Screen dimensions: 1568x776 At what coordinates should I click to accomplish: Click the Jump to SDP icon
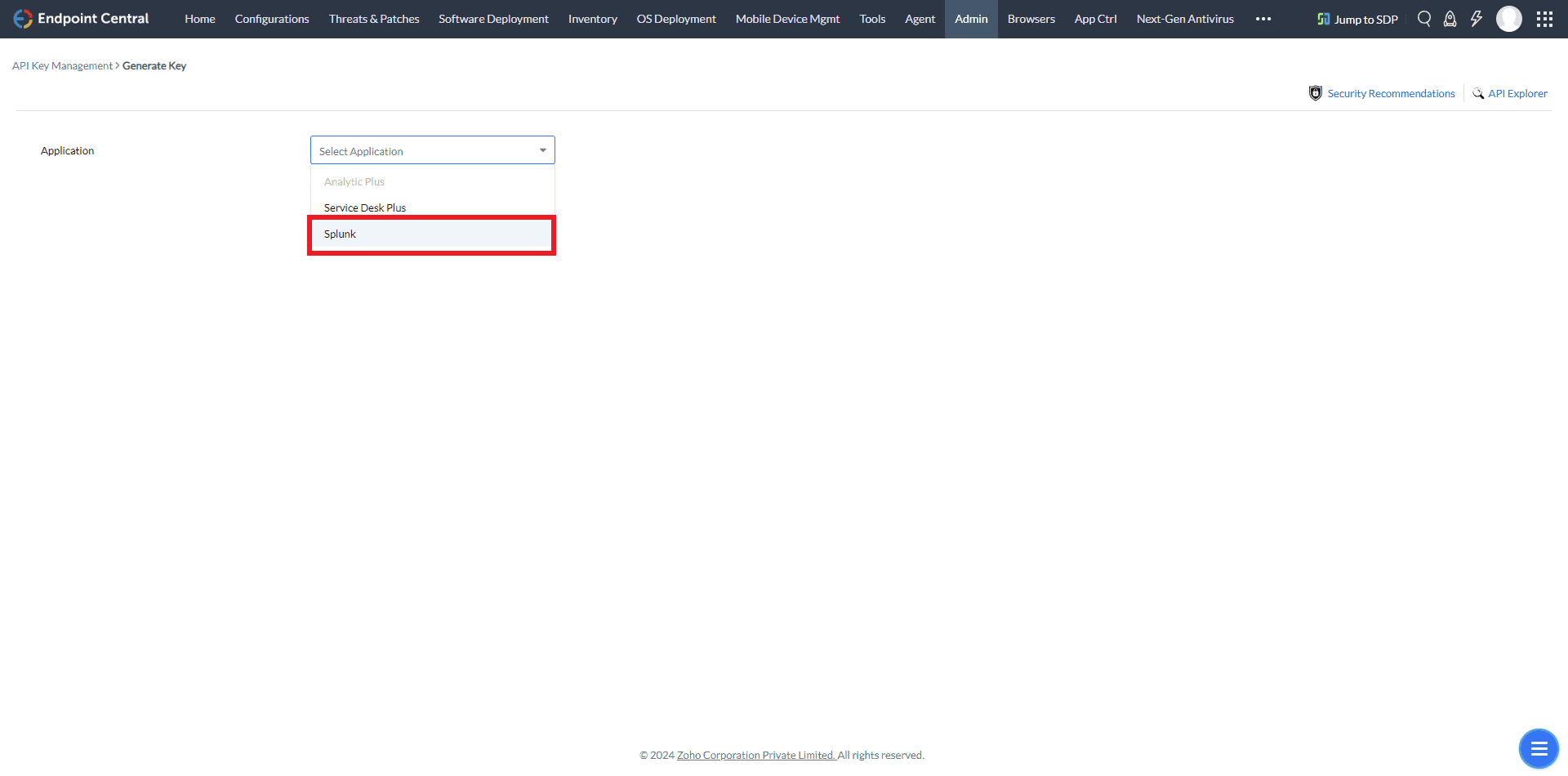pyautogui.click(x=1323, y=19)
